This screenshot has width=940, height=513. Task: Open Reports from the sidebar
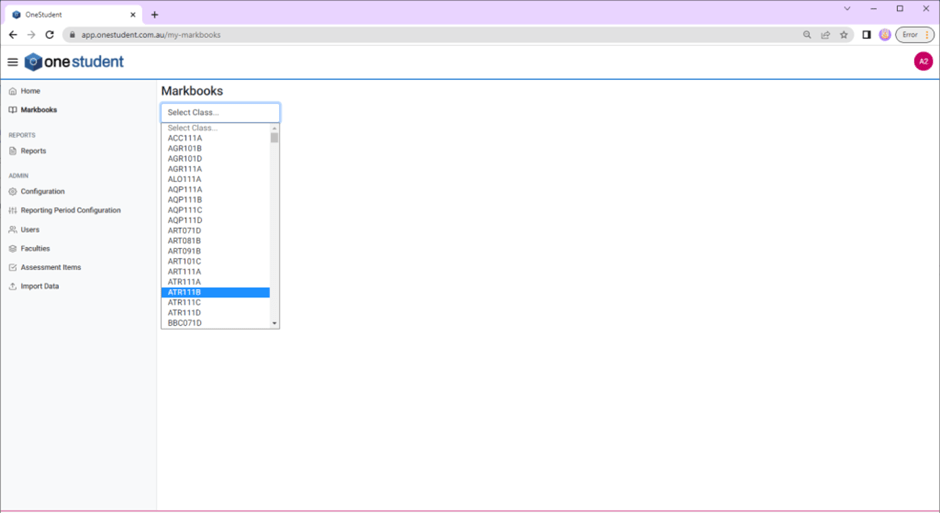click(x=33, y=151)
